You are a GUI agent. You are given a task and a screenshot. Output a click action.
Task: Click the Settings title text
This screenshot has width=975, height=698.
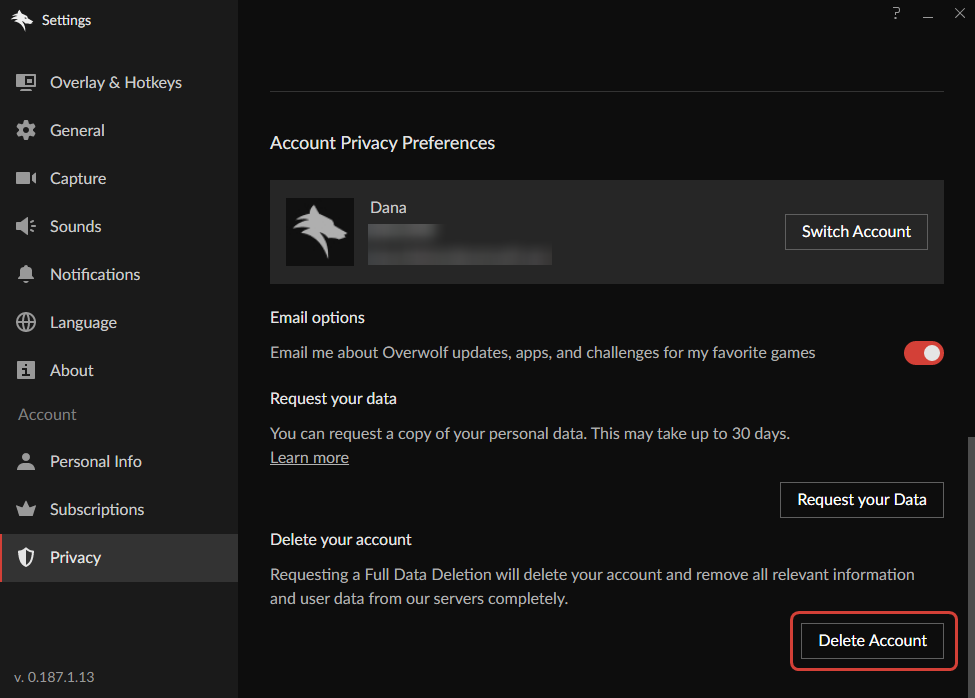(66, 20)
